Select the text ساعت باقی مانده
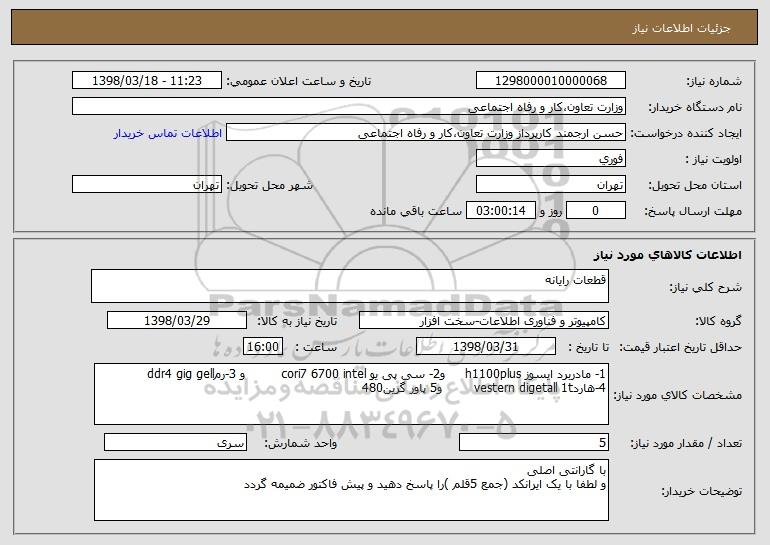This screenshot has height=545, width=770. [415, 211]
